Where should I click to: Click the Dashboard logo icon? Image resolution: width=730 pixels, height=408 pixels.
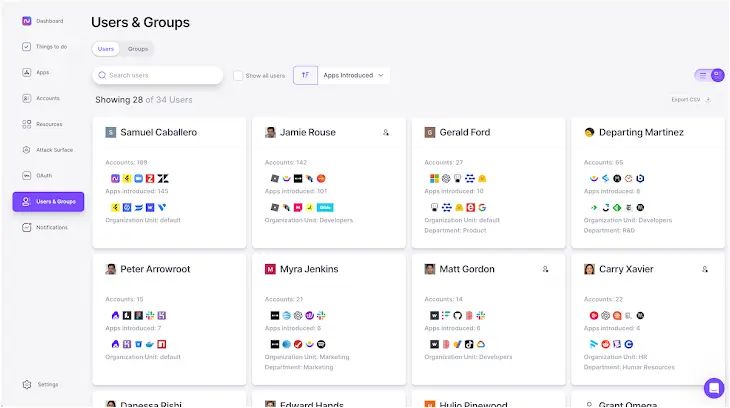point(27,21)
